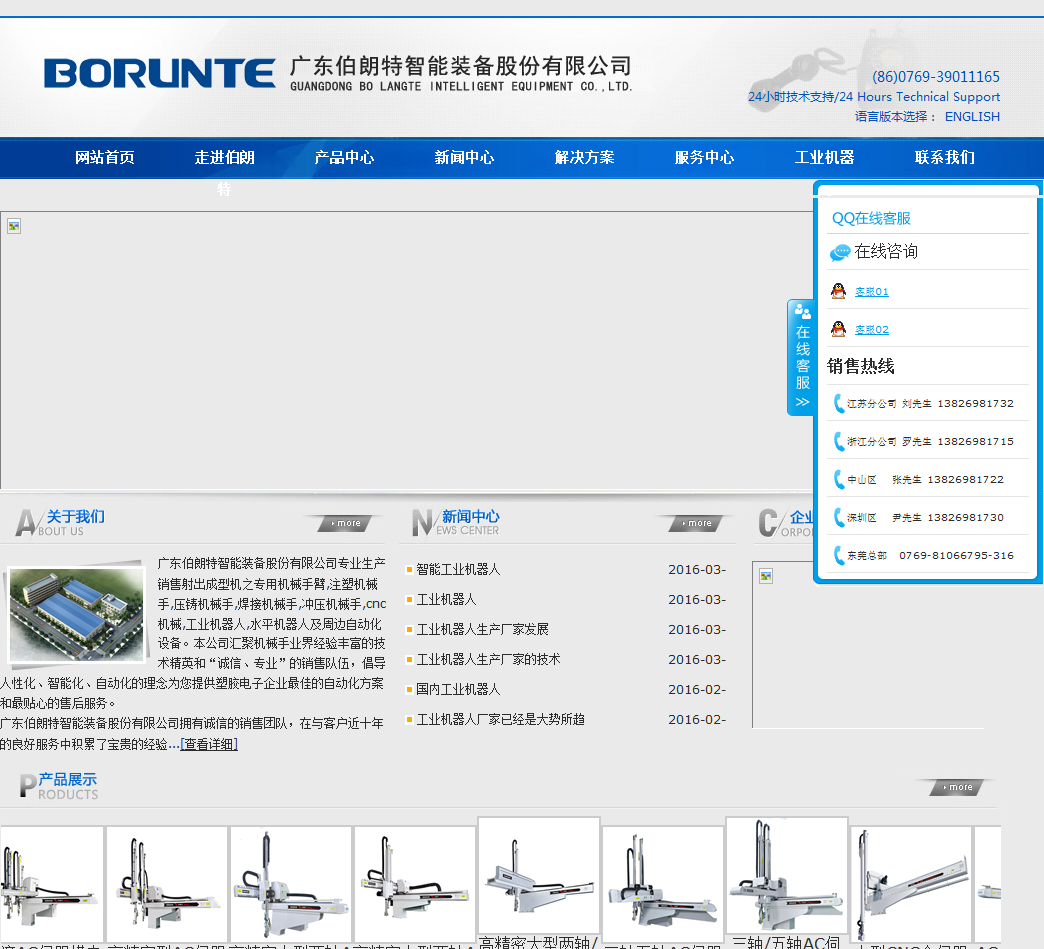Click the QQ在线客服 panel title
Screen dimensions: 1044x949
871,218
